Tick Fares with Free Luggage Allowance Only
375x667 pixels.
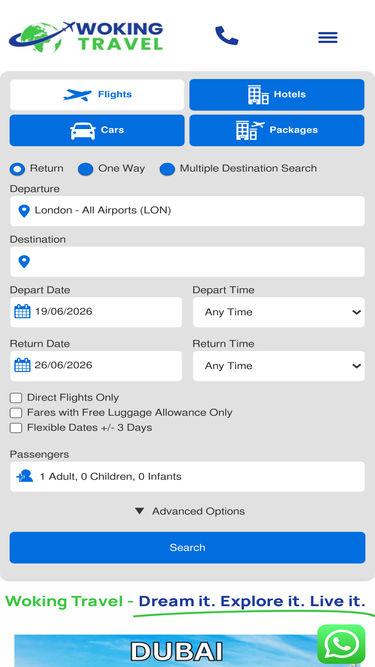click(16, 413)
